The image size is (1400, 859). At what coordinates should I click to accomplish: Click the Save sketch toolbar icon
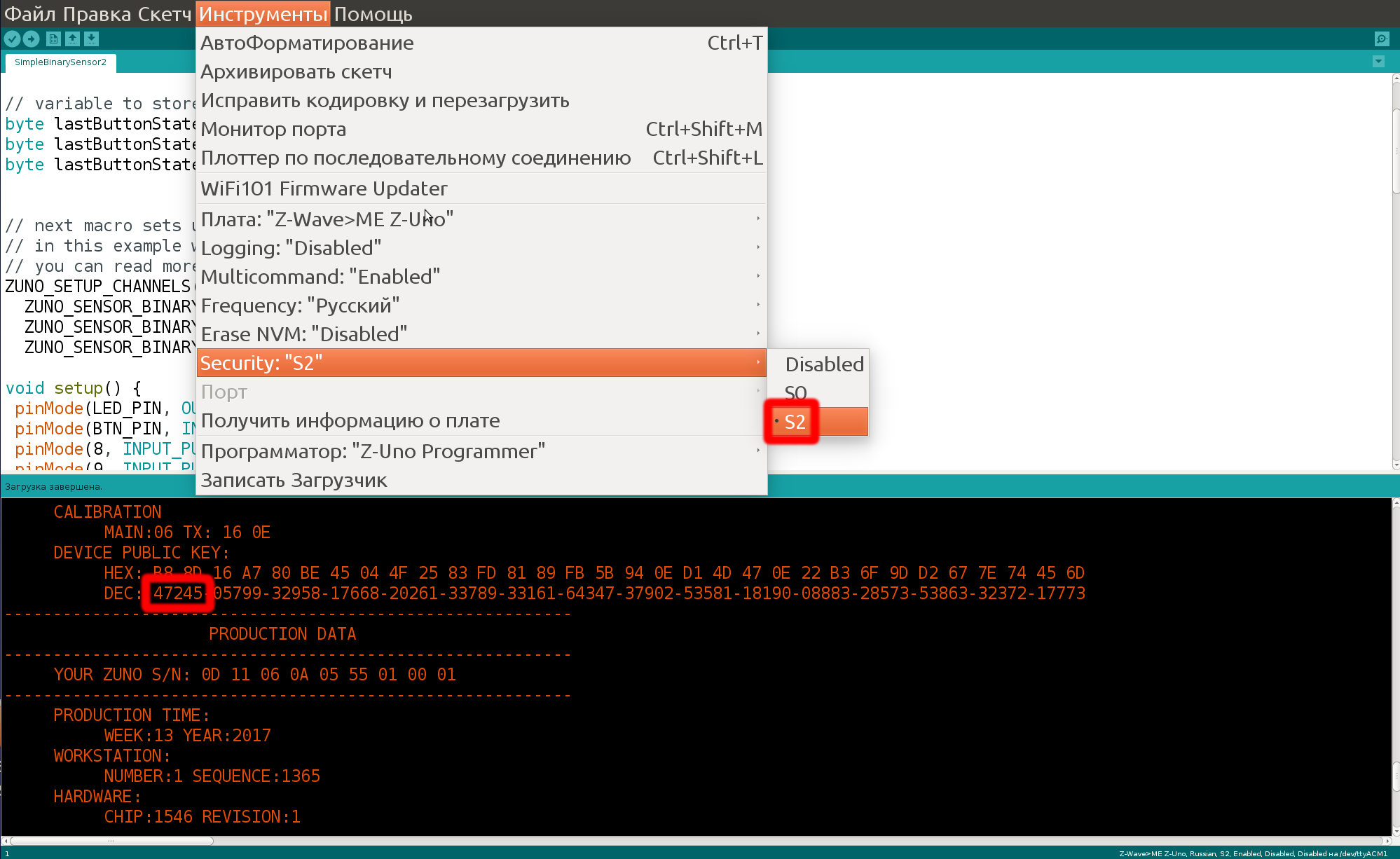pos(91,39)
